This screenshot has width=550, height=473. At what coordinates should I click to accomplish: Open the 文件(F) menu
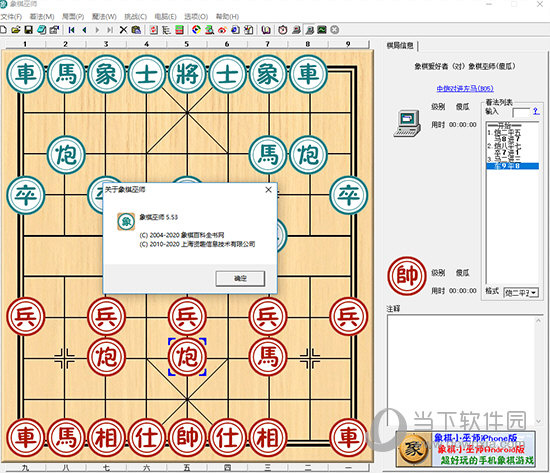coord(11,16)
